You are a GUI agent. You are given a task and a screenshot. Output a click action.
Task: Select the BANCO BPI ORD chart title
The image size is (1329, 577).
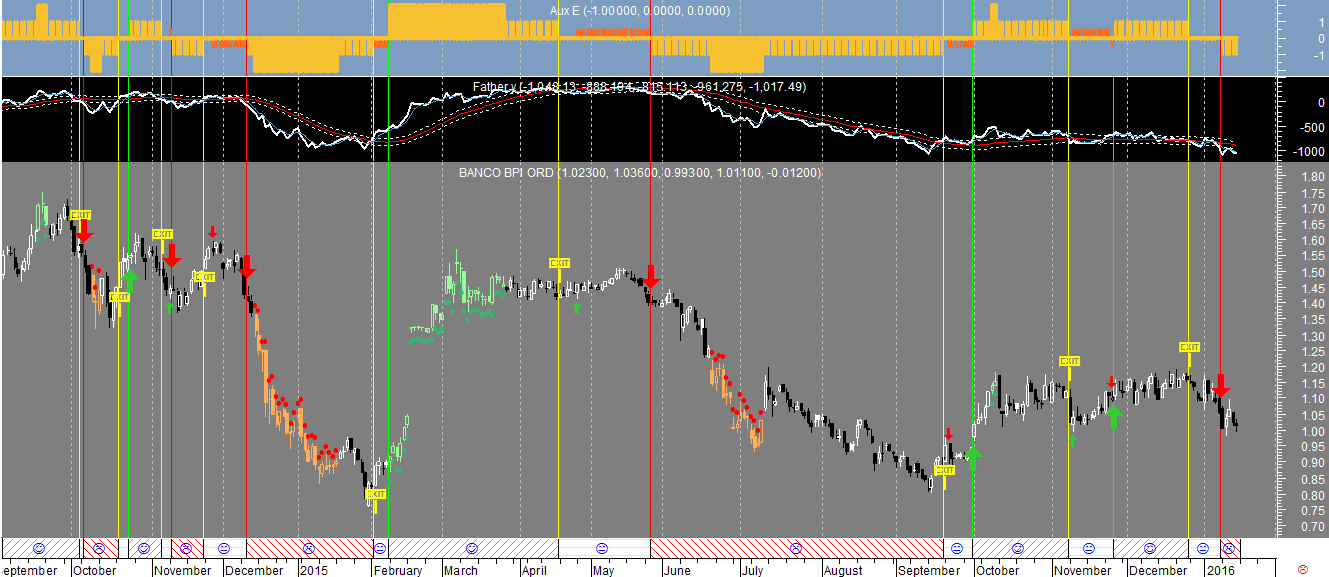[x=640, y=173]
